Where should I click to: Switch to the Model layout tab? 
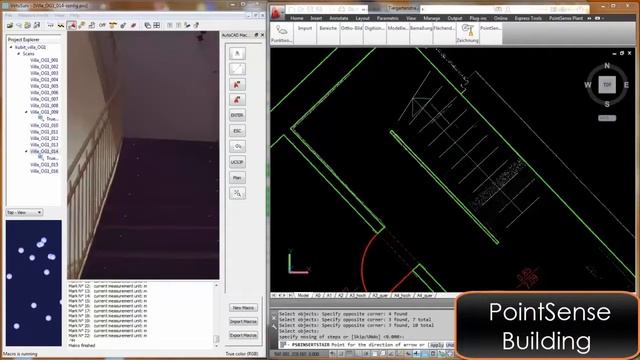(x=303, y=296)
